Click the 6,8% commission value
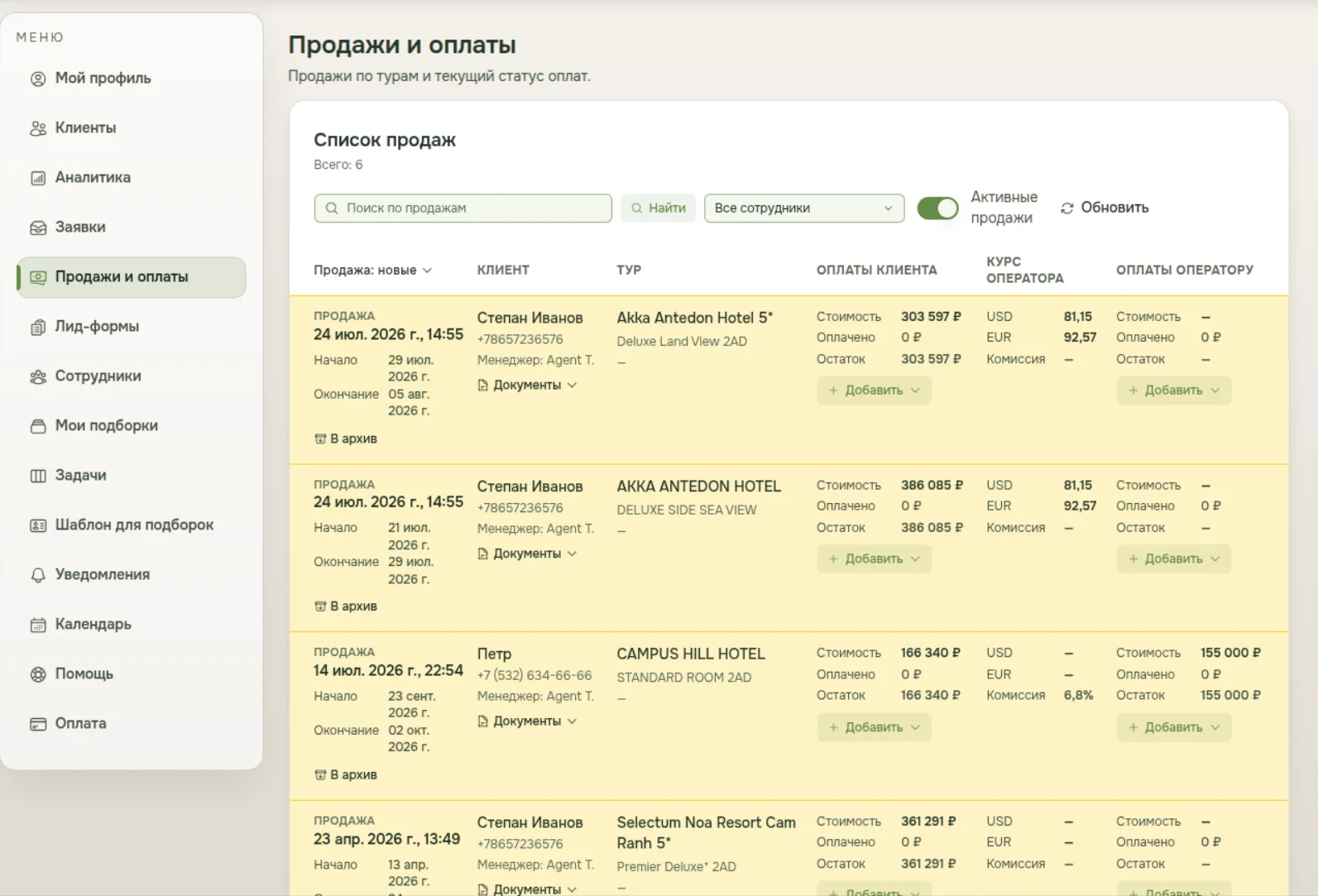 [1078, 696]
